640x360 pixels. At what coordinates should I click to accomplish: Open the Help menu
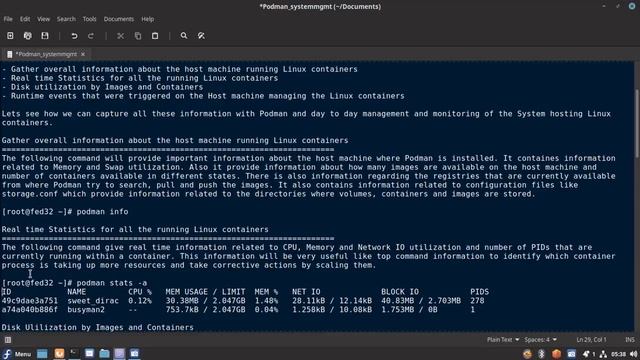click(x=148, y=19)
